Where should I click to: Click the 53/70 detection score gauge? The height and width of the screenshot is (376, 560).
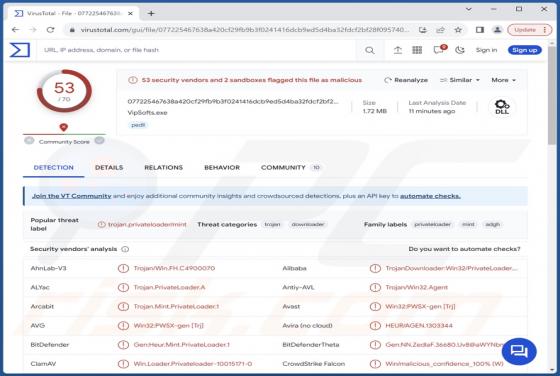[64, 91]
